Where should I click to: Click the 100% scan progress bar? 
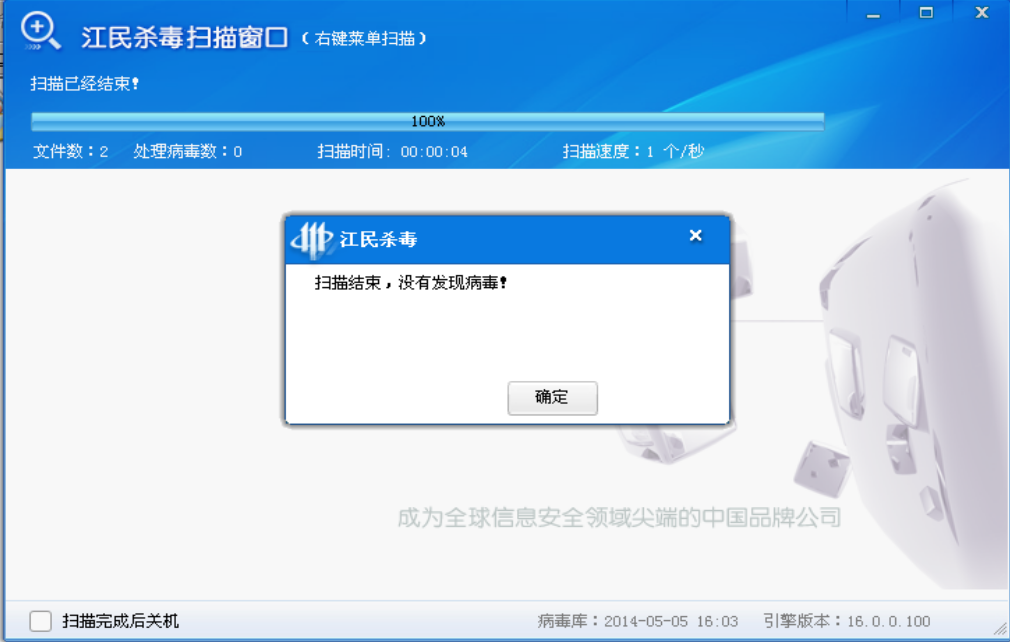coord(427,121)
